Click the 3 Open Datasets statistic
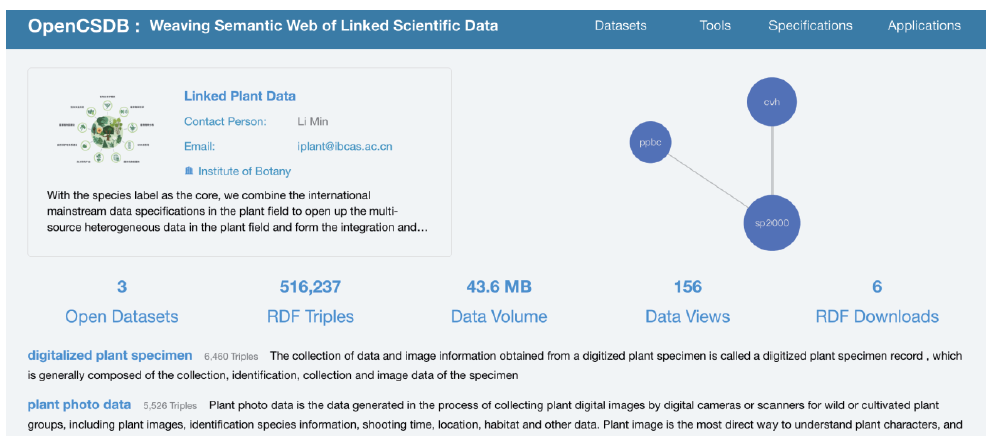Viewport: 997px width, 443px height. (122, 302)
